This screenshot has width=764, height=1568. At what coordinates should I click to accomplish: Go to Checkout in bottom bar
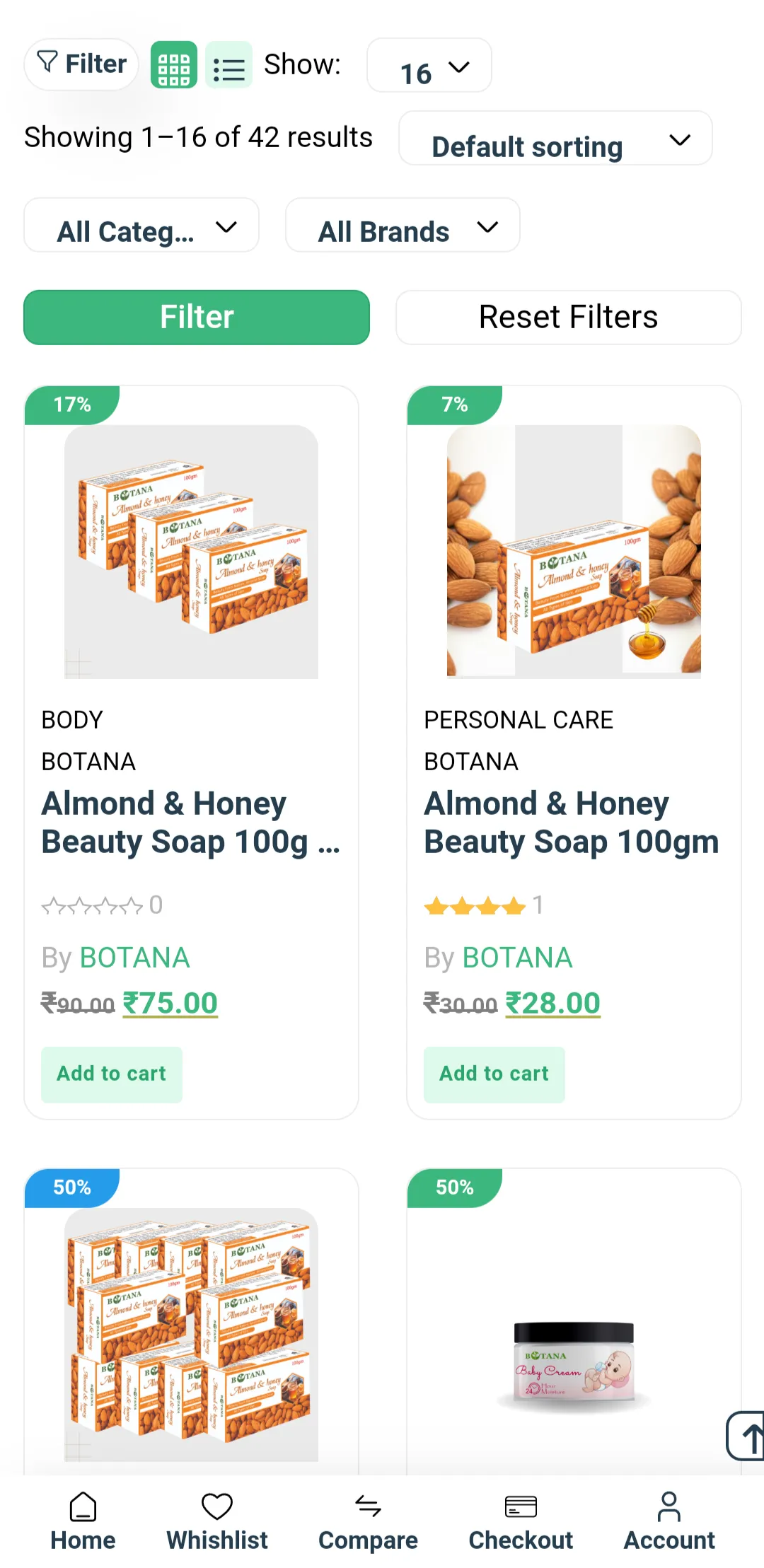point(521,1521)
